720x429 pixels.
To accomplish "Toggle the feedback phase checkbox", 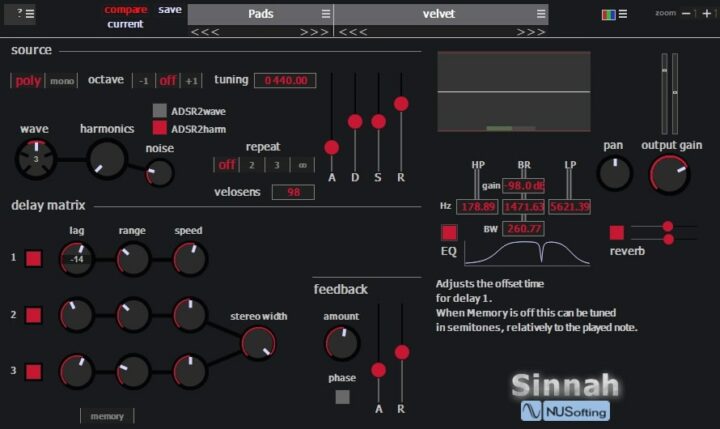I will pyautogui.click(x=342, y=396).
